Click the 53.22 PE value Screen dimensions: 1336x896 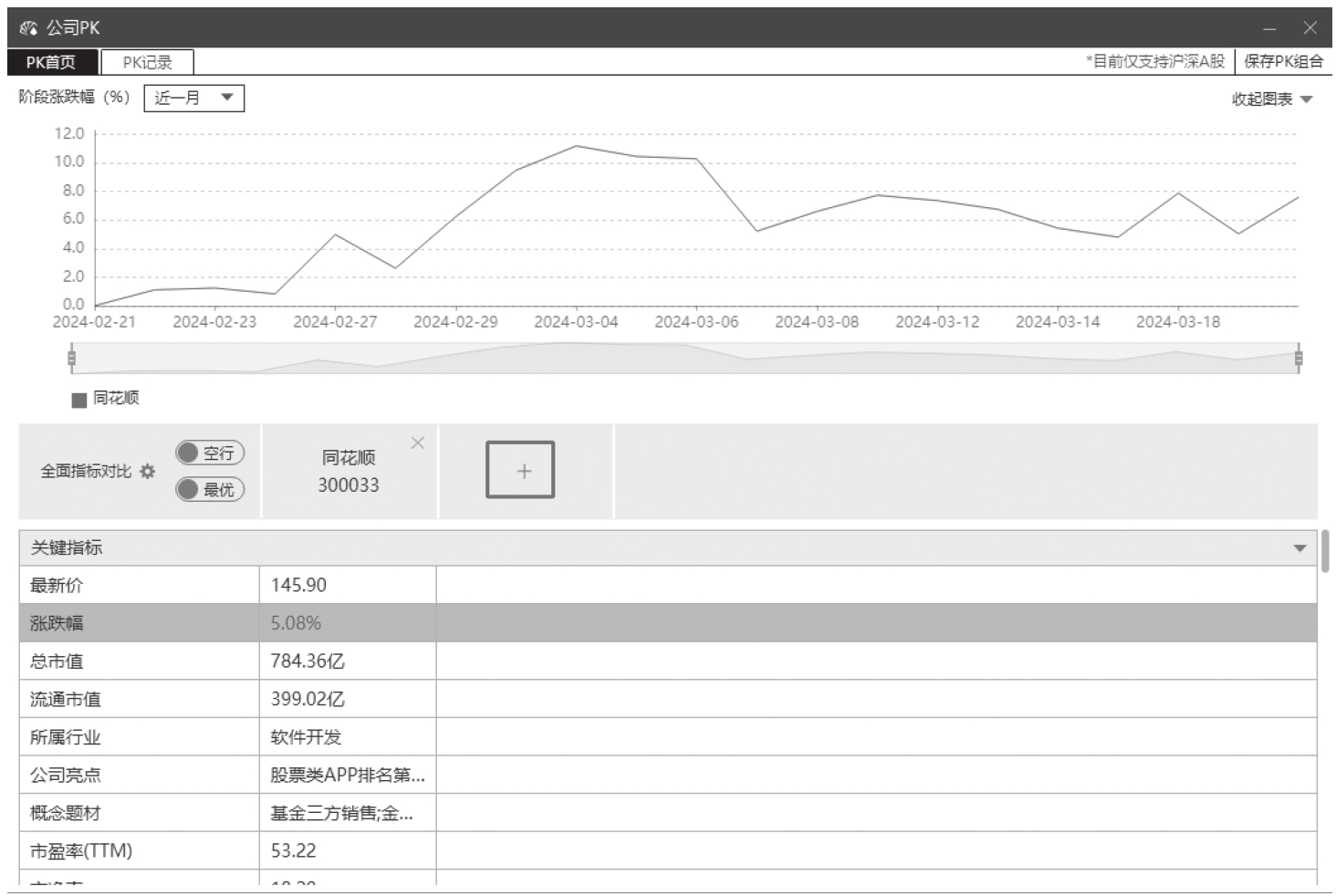(x=293, y=851)
